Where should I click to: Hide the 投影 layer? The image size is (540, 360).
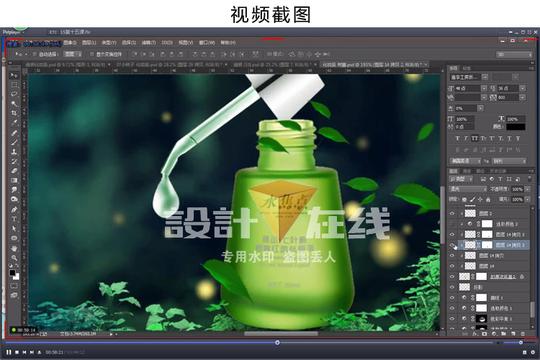pos(453,287)
